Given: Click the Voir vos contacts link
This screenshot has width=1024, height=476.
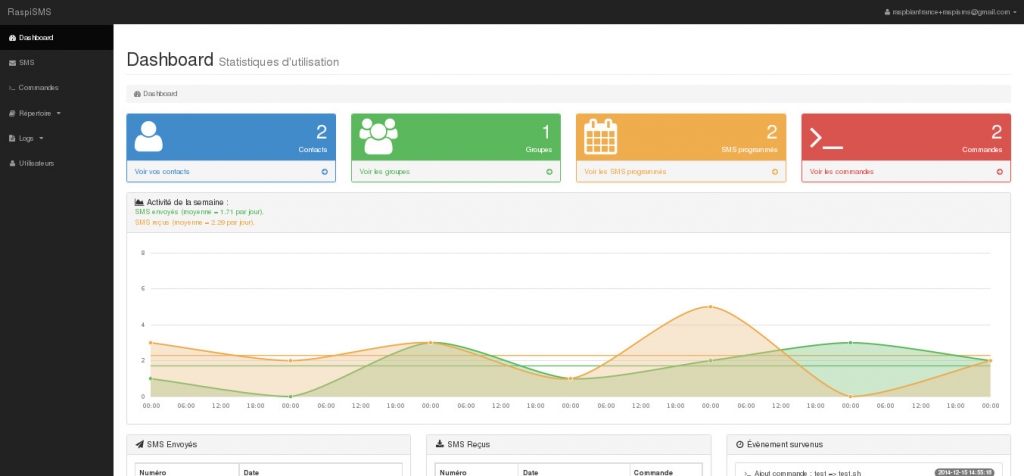Looking at the screenshot, I should [x=162, y=172].
